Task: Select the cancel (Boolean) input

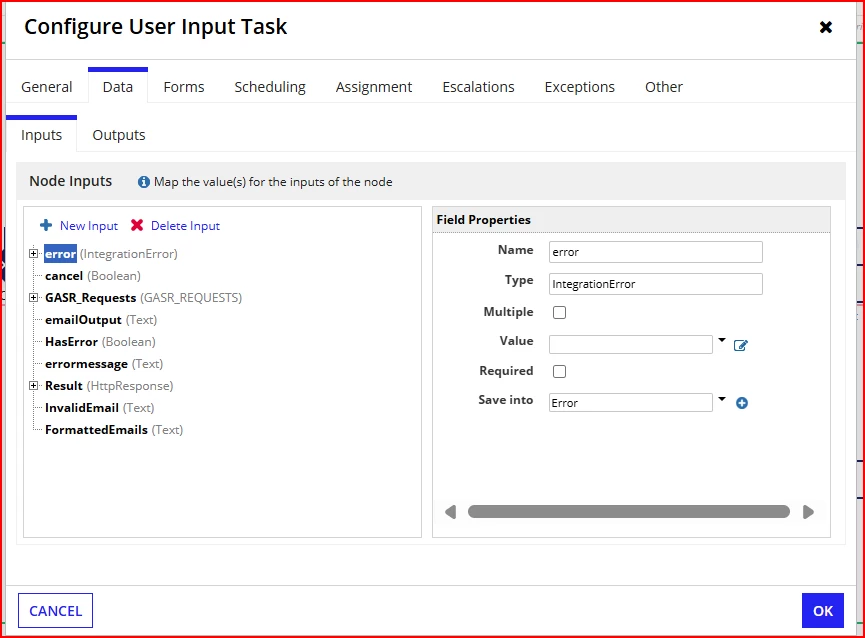Action: [x=93, y=276]
